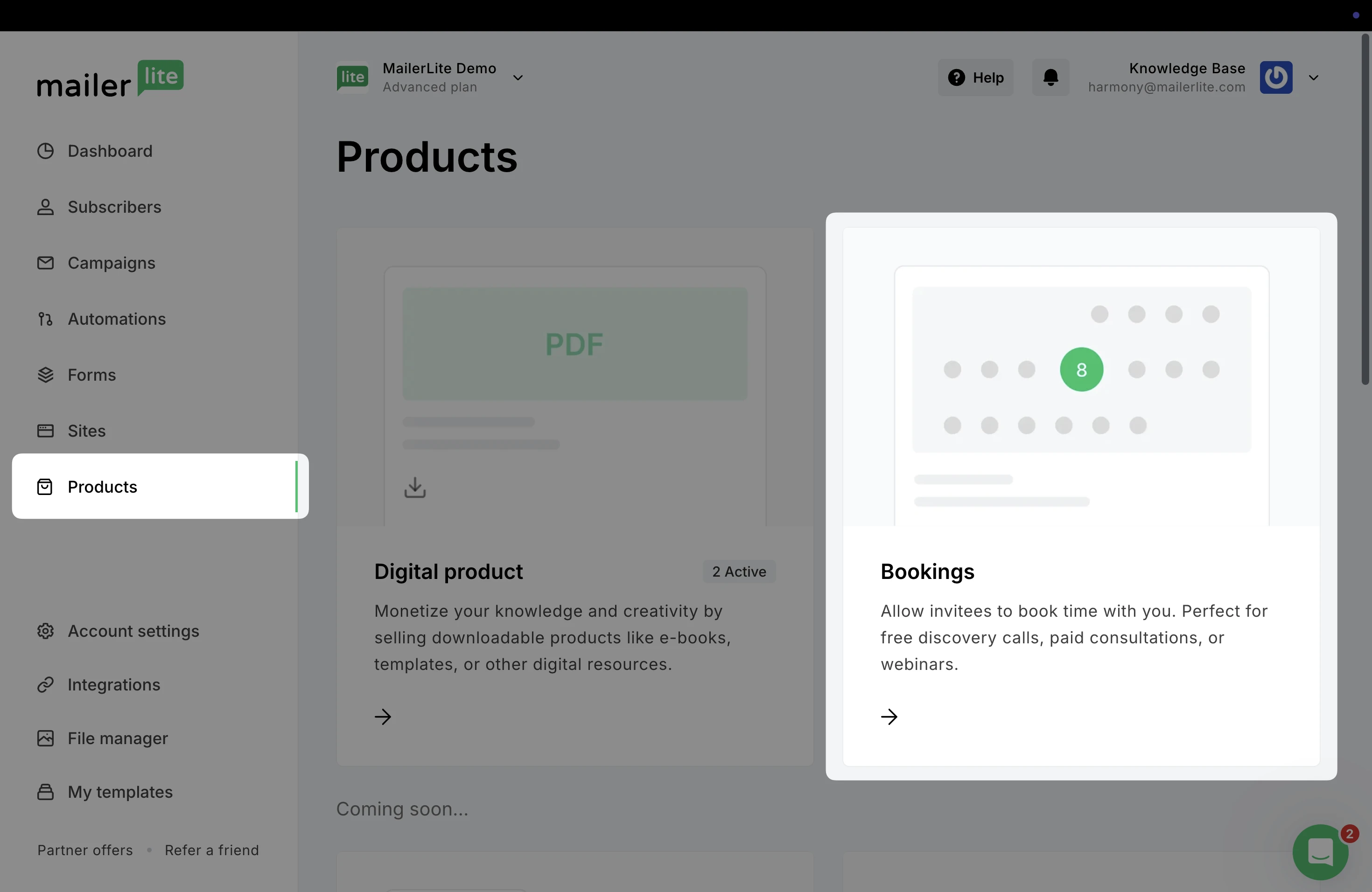Image resolution: width=1372 pixels, height=892 pixels.
Task: Select Products in the sidebar
Action: (x=102, y=486)
